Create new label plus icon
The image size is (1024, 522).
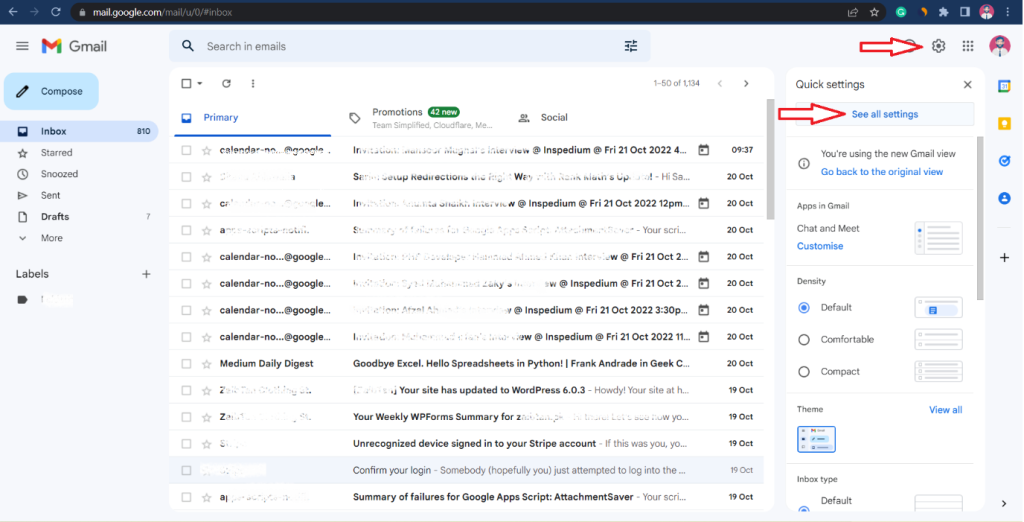pyautogui.click(x=146, y=274)
